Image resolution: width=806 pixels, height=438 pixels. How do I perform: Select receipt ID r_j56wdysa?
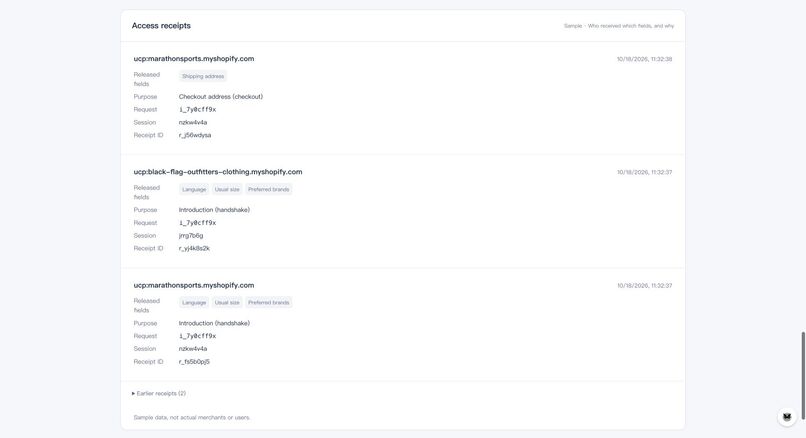point(195,135)
